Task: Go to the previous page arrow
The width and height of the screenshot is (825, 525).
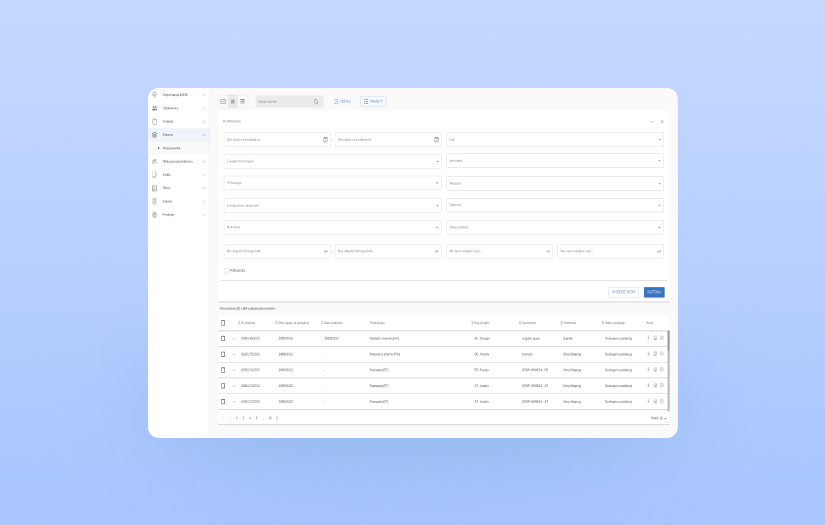Action: 223,418
